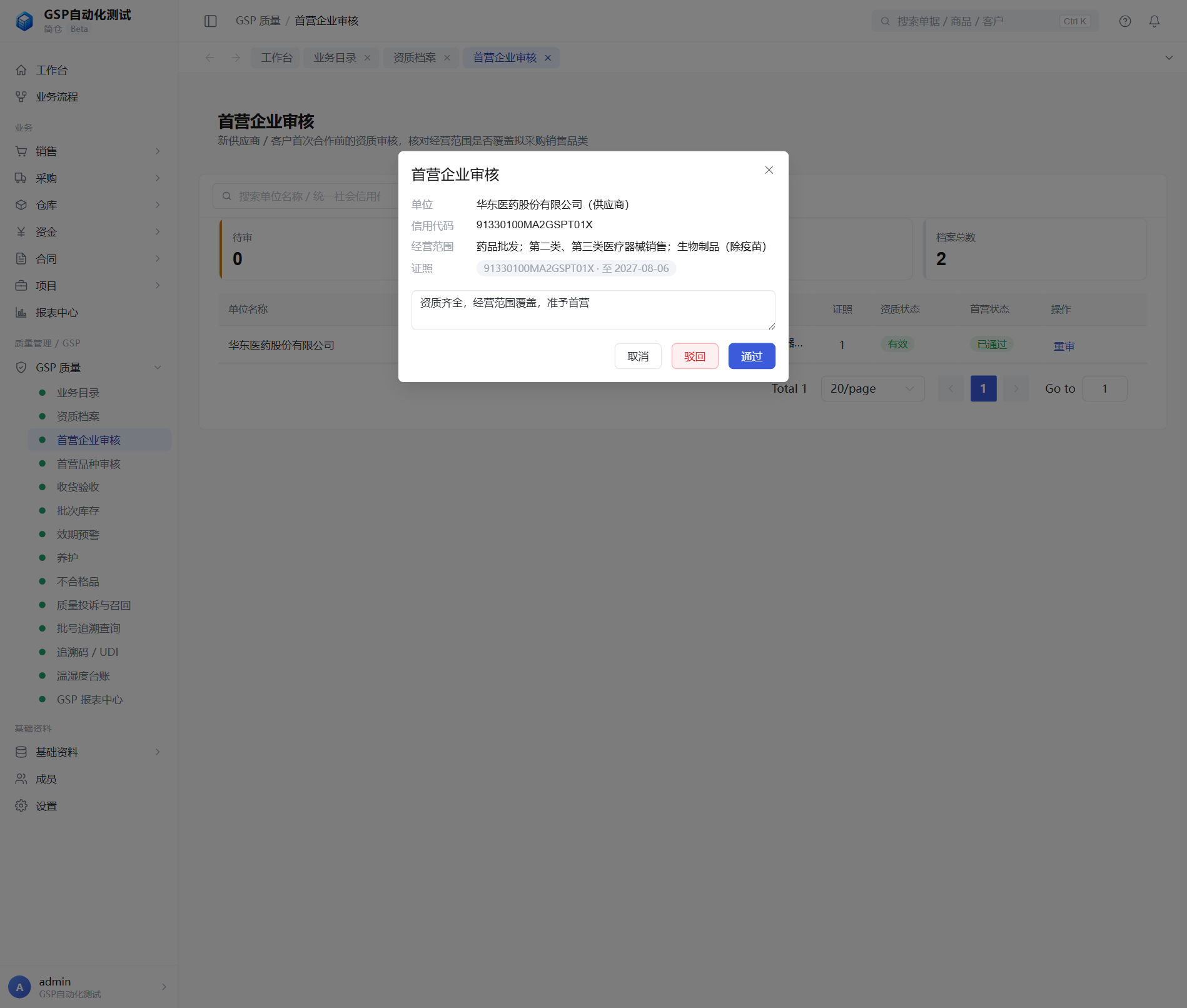Switch to the 业务目录 tab
The image size is (1187, 1008).
[x=335, y=58]
